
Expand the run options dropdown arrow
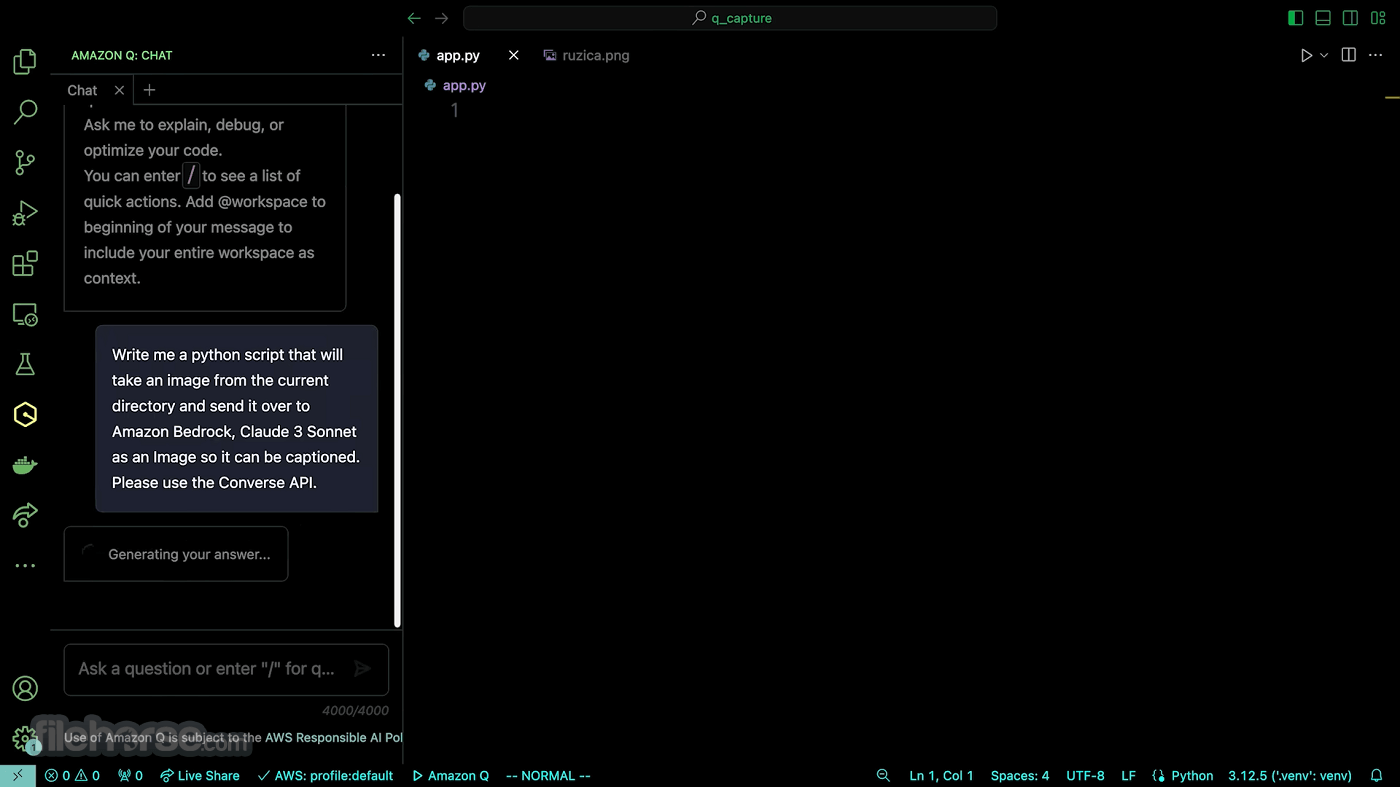click(1324, 56)
